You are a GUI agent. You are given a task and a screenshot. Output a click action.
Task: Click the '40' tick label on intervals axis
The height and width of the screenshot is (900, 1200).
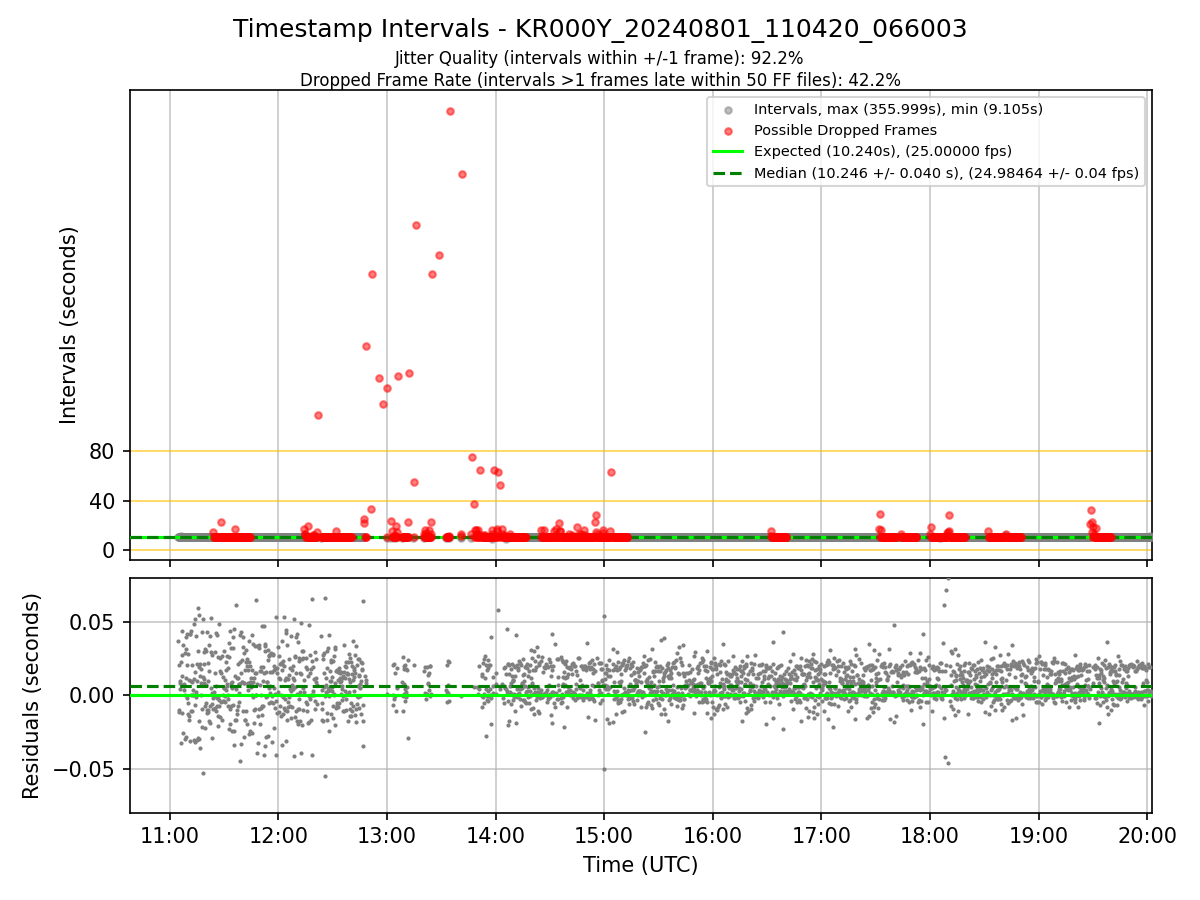[104, 501]
